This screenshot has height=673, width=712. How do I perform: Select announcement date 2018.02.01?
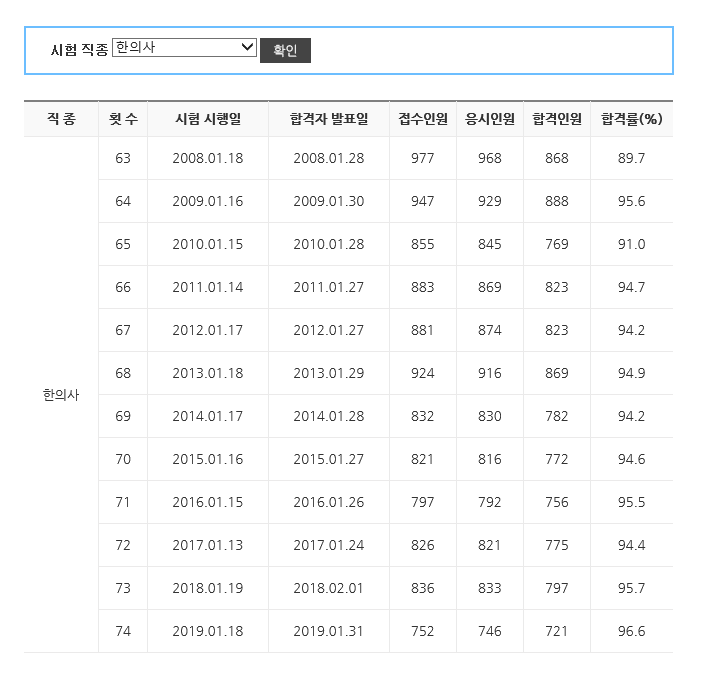[329, 588]
